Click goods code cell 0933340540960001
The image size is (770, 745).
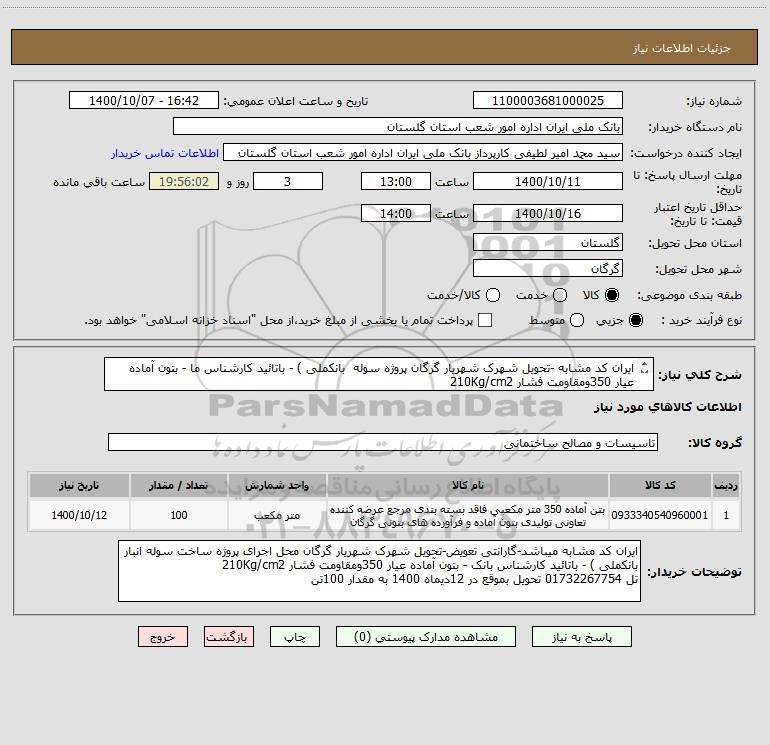click(660, 515)
